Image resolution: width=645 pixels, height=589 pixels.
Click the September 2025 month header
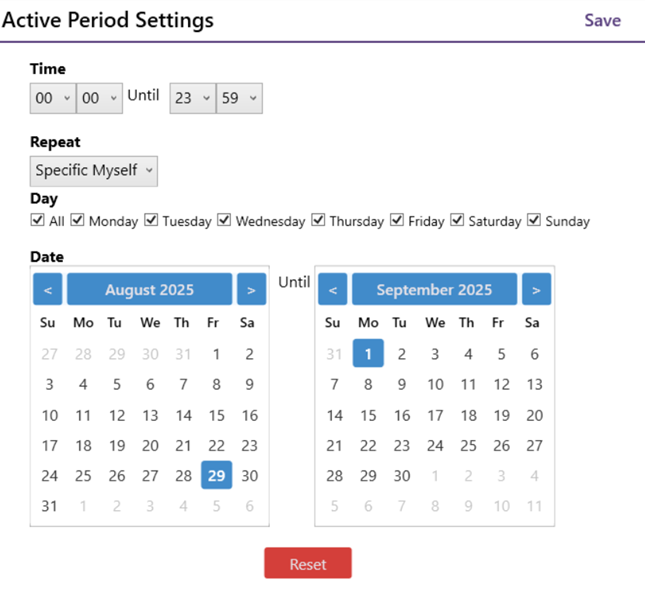click(x=434, y=290)
